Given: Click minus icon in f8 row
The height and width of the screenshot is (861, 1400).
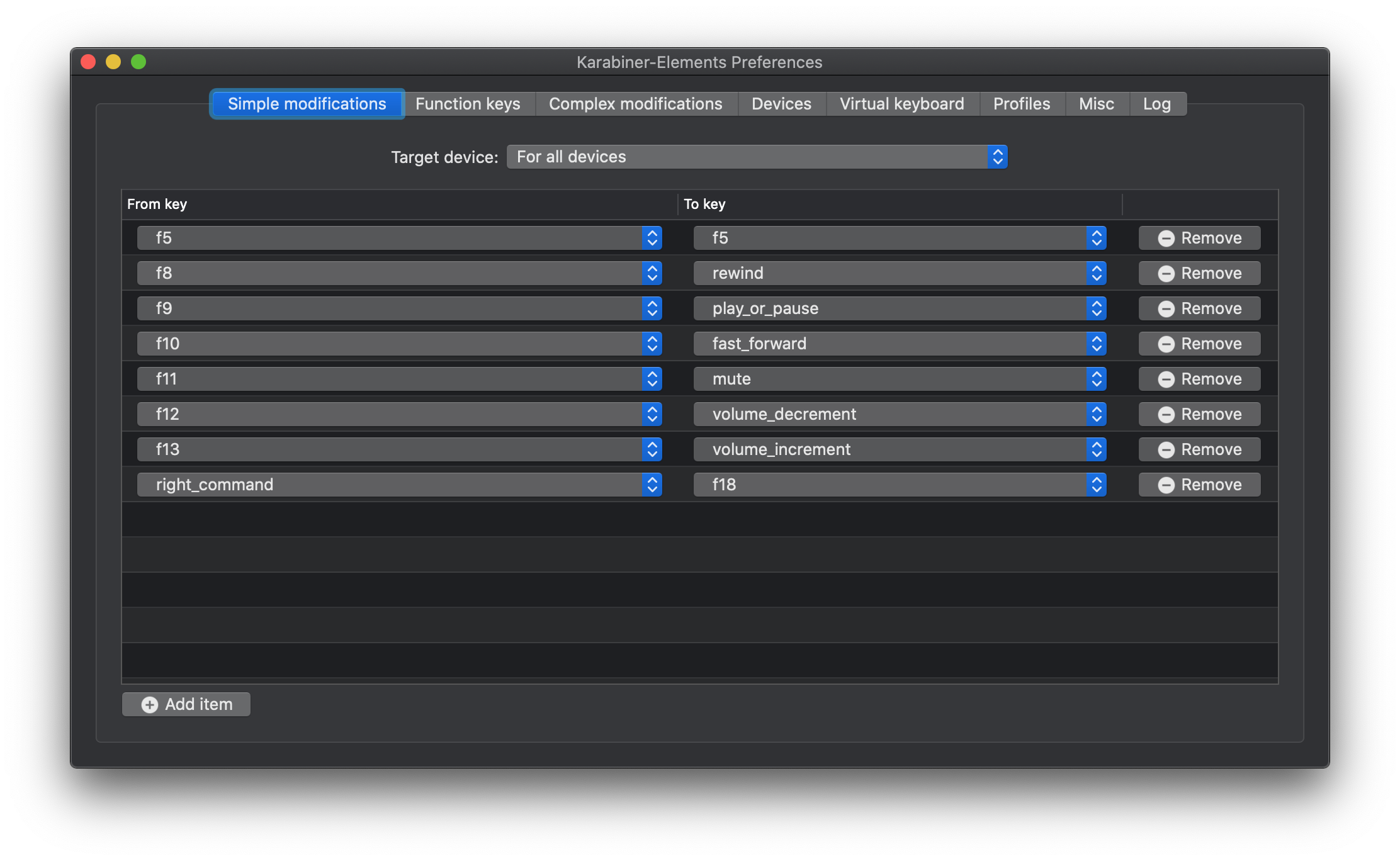Looking at the screenshot, I should click(x=1166, y=274).
